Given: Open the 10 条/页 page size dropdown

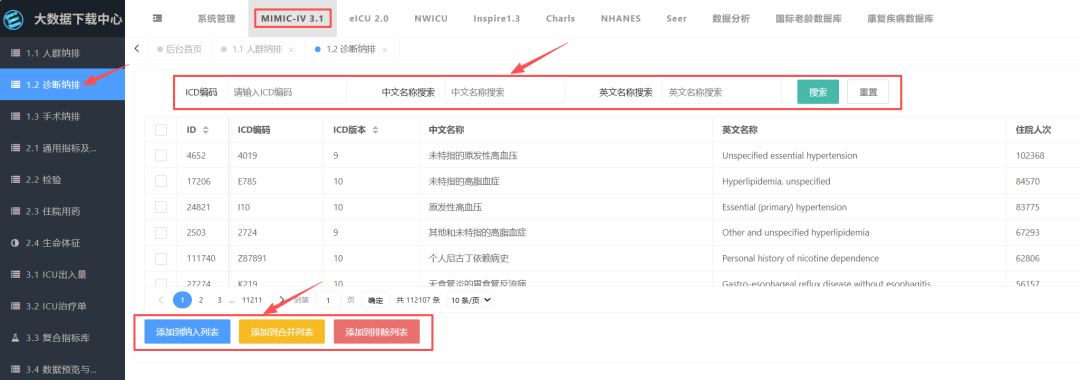Looking at the screenshot, I should pos(470,300).
